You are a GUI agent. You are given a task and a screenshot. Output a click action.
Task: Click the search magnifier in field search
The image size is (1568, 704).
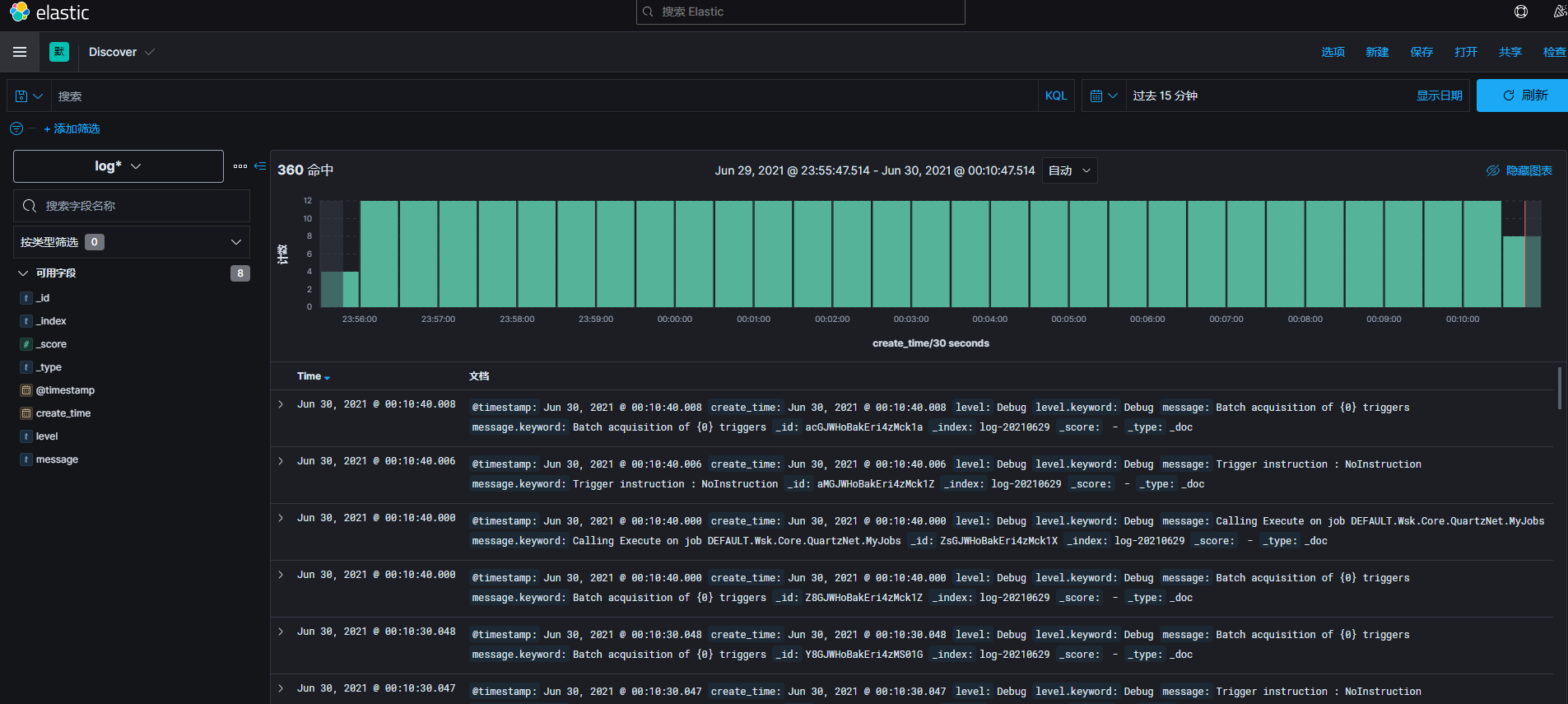click(30, 206)
